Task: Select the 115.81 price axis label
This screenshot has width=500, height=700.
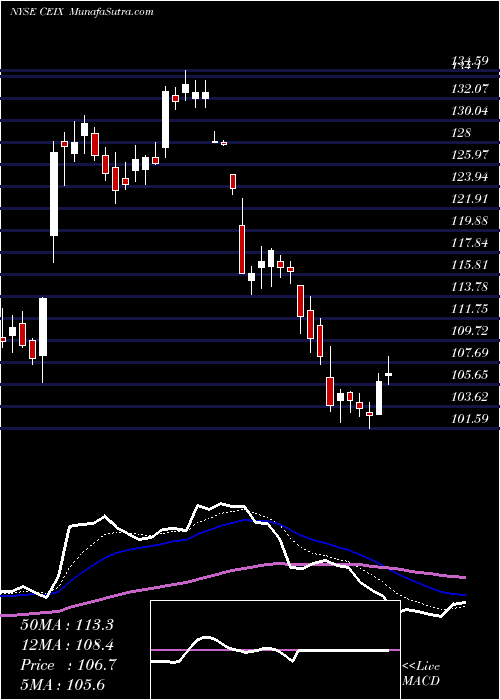Action: tap(469, 265)
